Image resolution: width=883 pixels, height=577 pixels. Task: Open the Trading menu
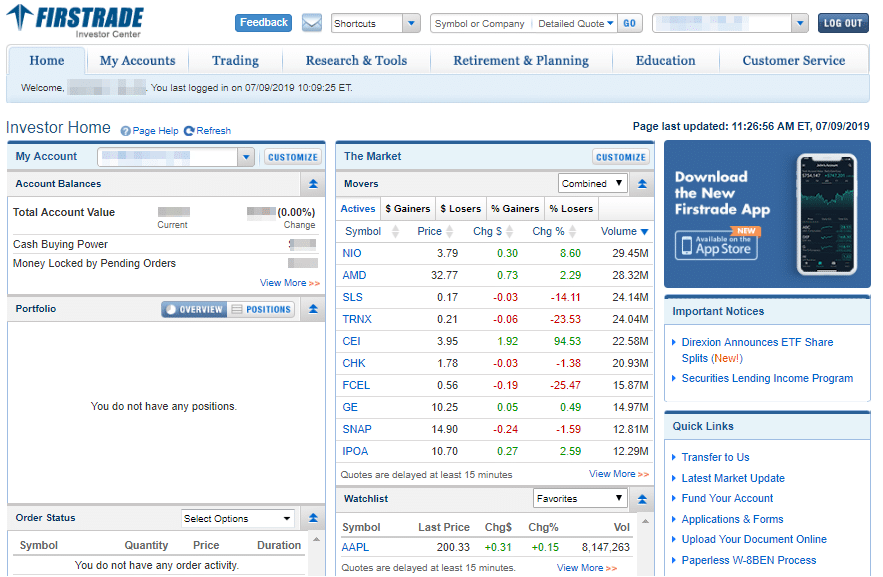coord(235,60)
